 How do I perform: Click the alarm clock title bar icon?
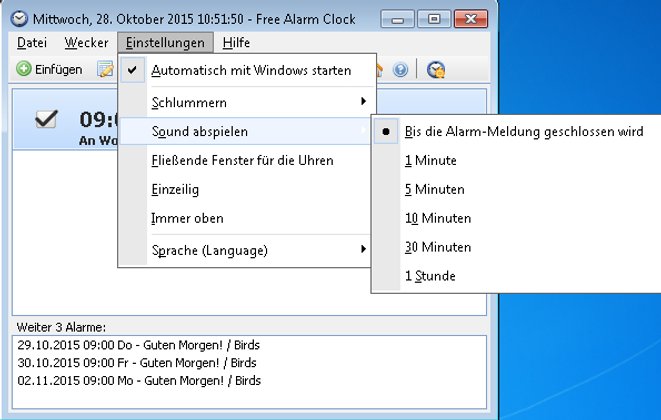[x=19, y=19]
